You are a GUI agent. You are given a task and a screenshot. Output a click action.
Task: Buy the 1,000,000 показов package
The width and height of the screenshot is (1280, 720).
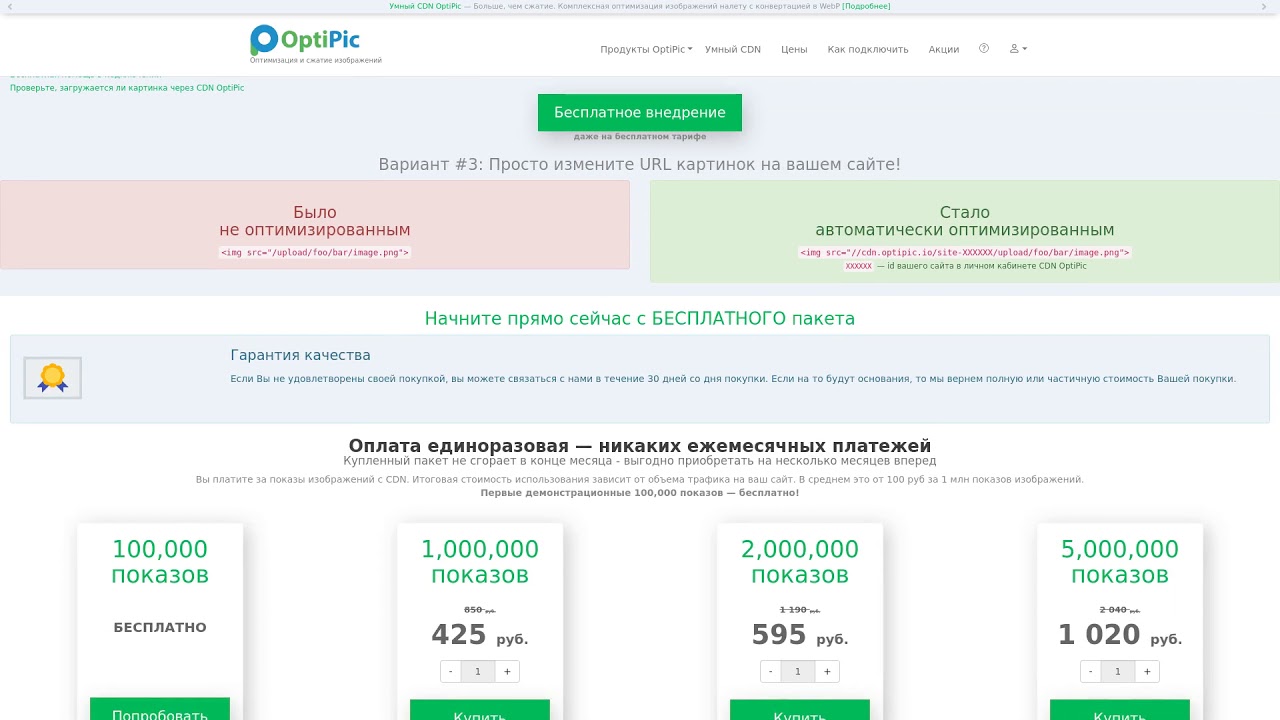click(480, 709)
